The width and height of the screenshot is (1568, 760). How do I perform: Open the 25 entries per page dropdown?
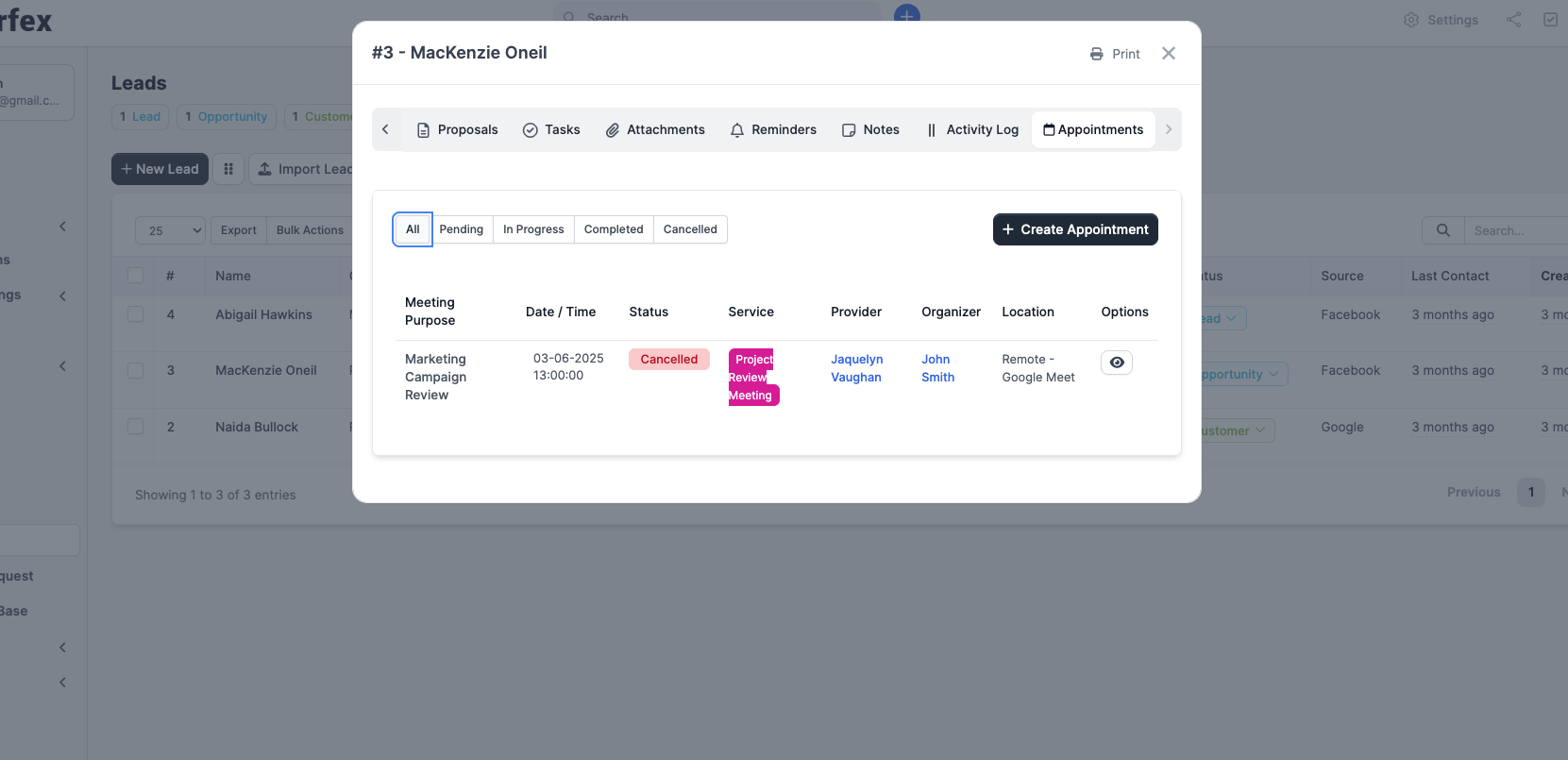(x=170, y=230)
